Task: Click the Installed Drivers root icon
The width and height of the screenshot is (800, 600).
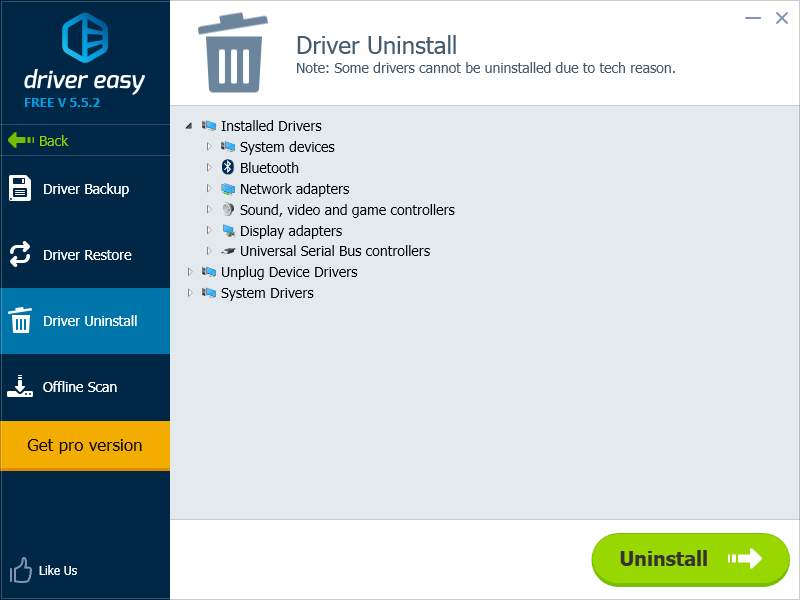Action: point(209,126)
